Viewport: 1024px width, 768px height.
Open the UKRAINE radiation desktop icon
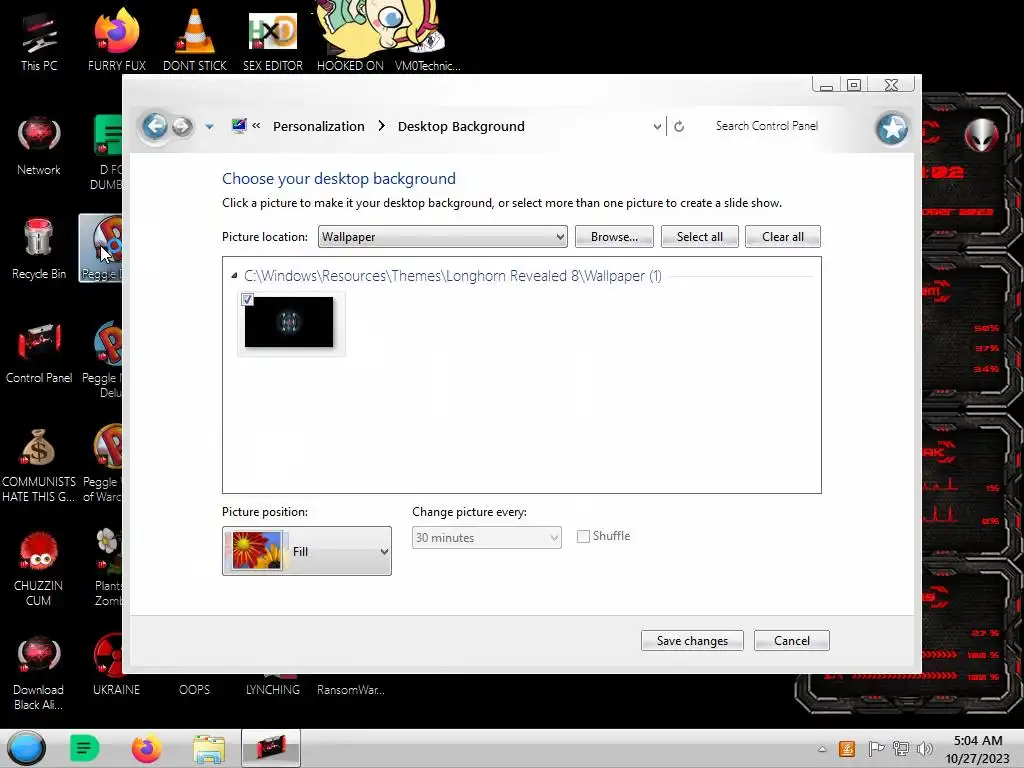point(116,665)
